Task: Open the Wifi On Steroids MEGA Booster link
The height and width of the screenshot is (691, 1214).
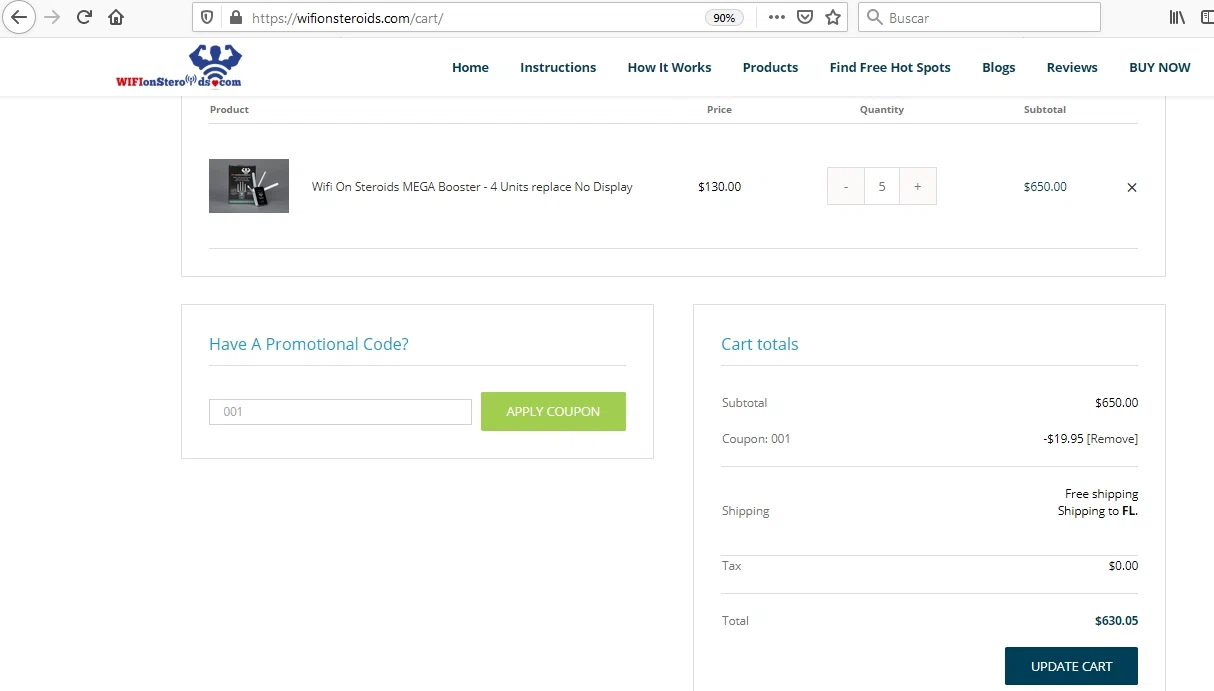Action: [x=472, y=187]
